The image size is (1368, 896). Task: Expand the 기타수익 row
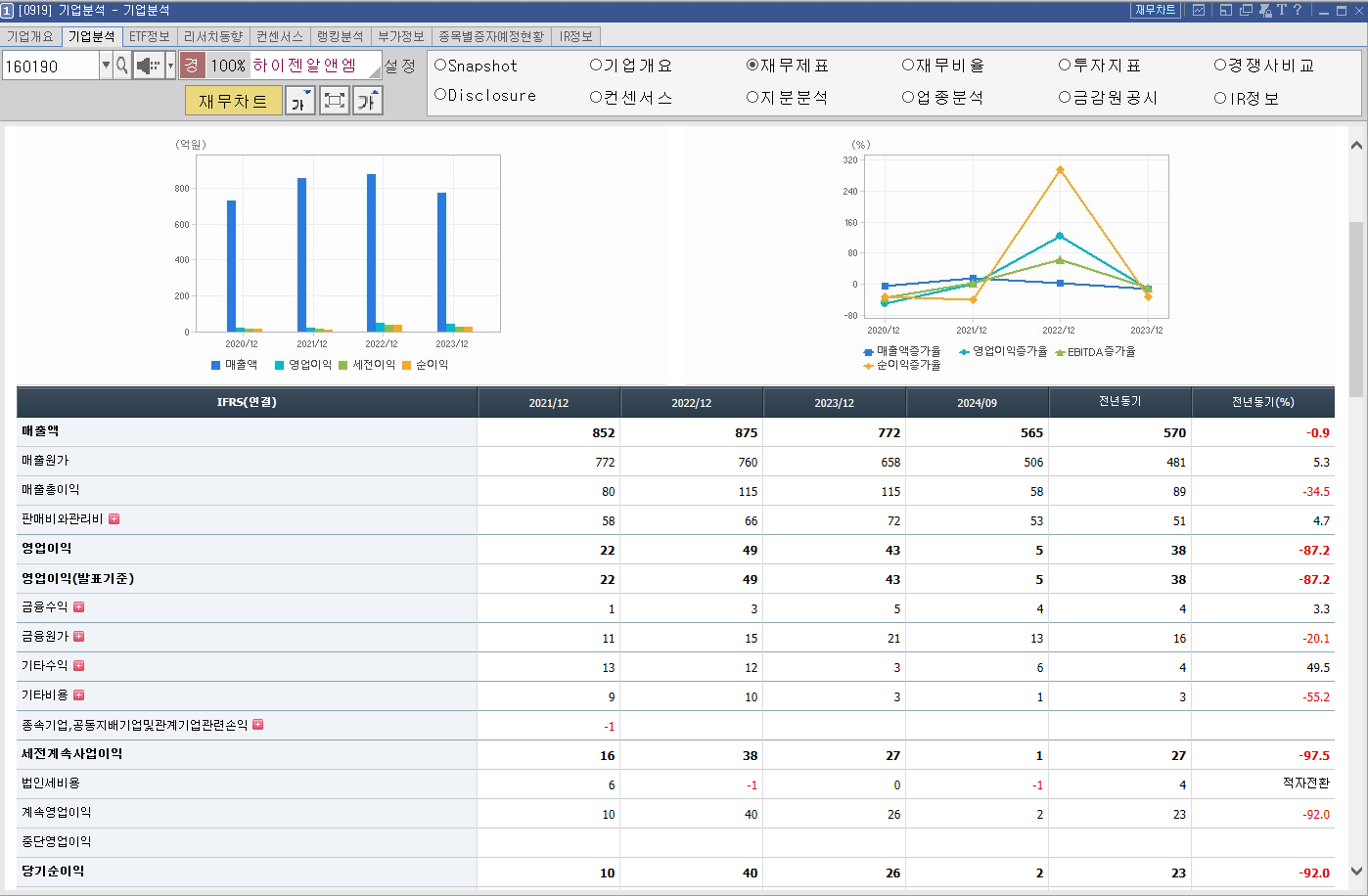tap(79, 666)
